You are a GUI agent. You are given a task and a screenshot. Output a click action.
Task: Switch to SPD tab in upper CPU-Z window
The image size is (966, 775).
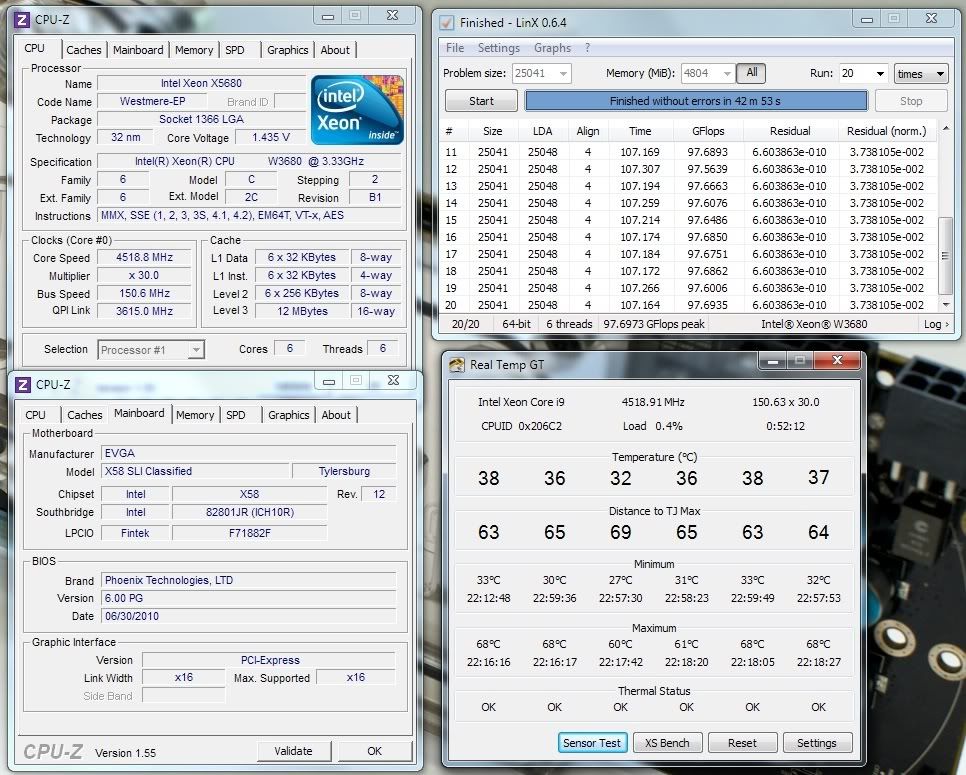click(235, 50)
